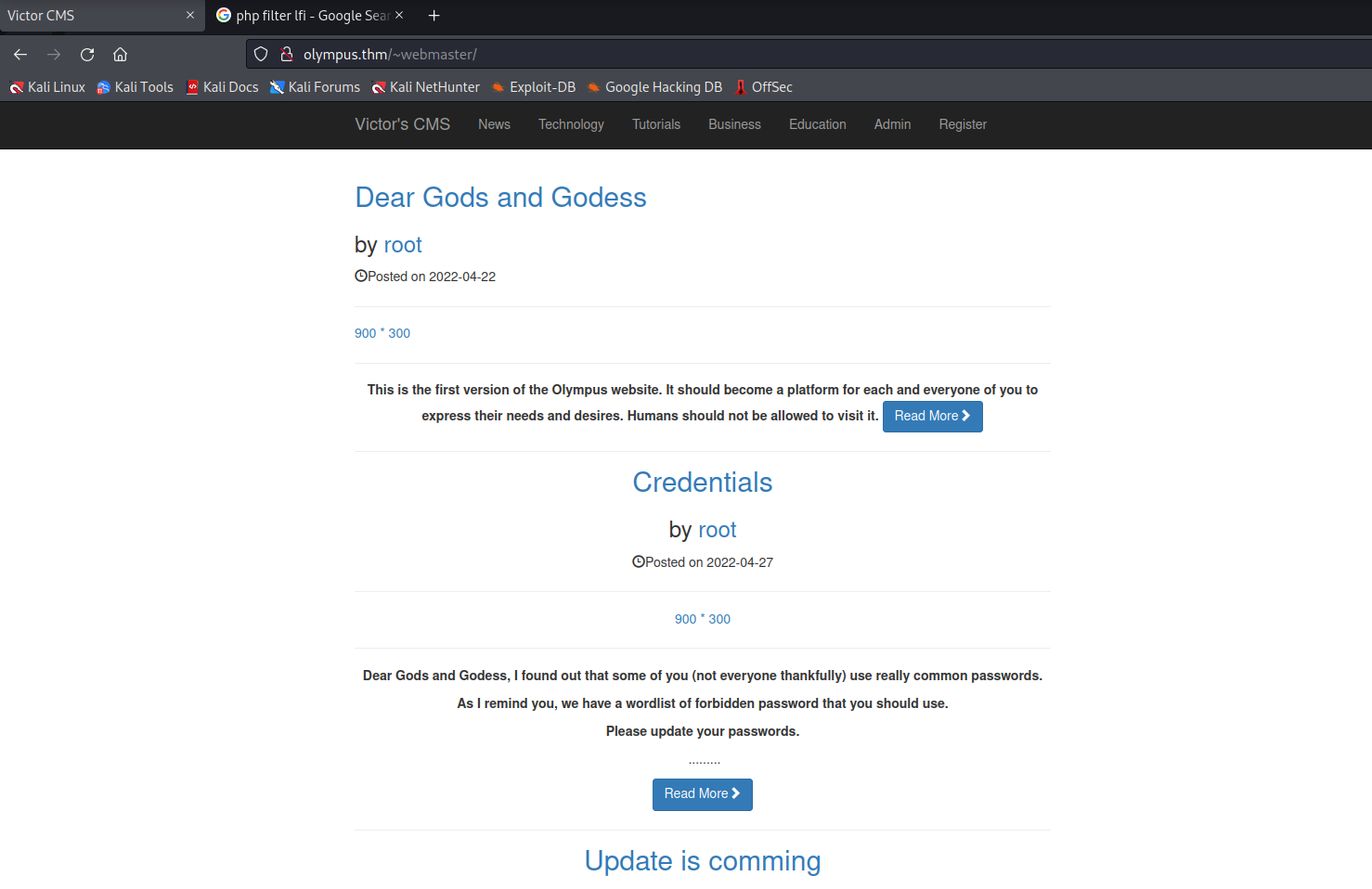The image size is (1372, 889).
Task: Click the insecure connection padlock icon
Action: click(287, 55)
